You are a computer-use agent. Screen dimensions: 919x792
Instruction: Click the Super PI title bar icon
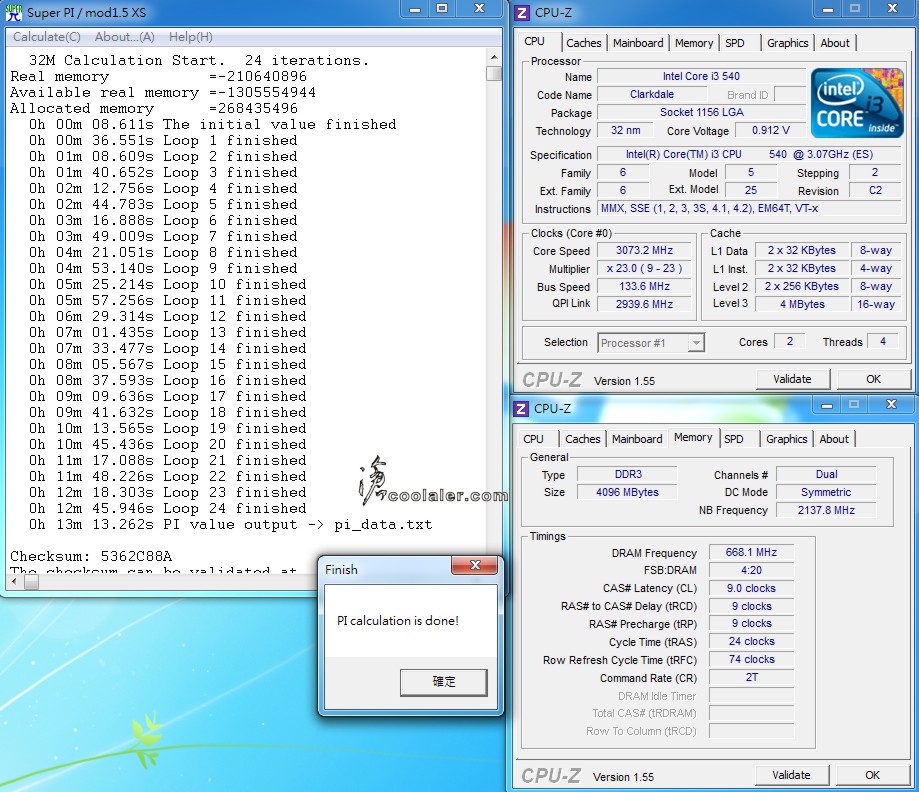coord(13,12)
